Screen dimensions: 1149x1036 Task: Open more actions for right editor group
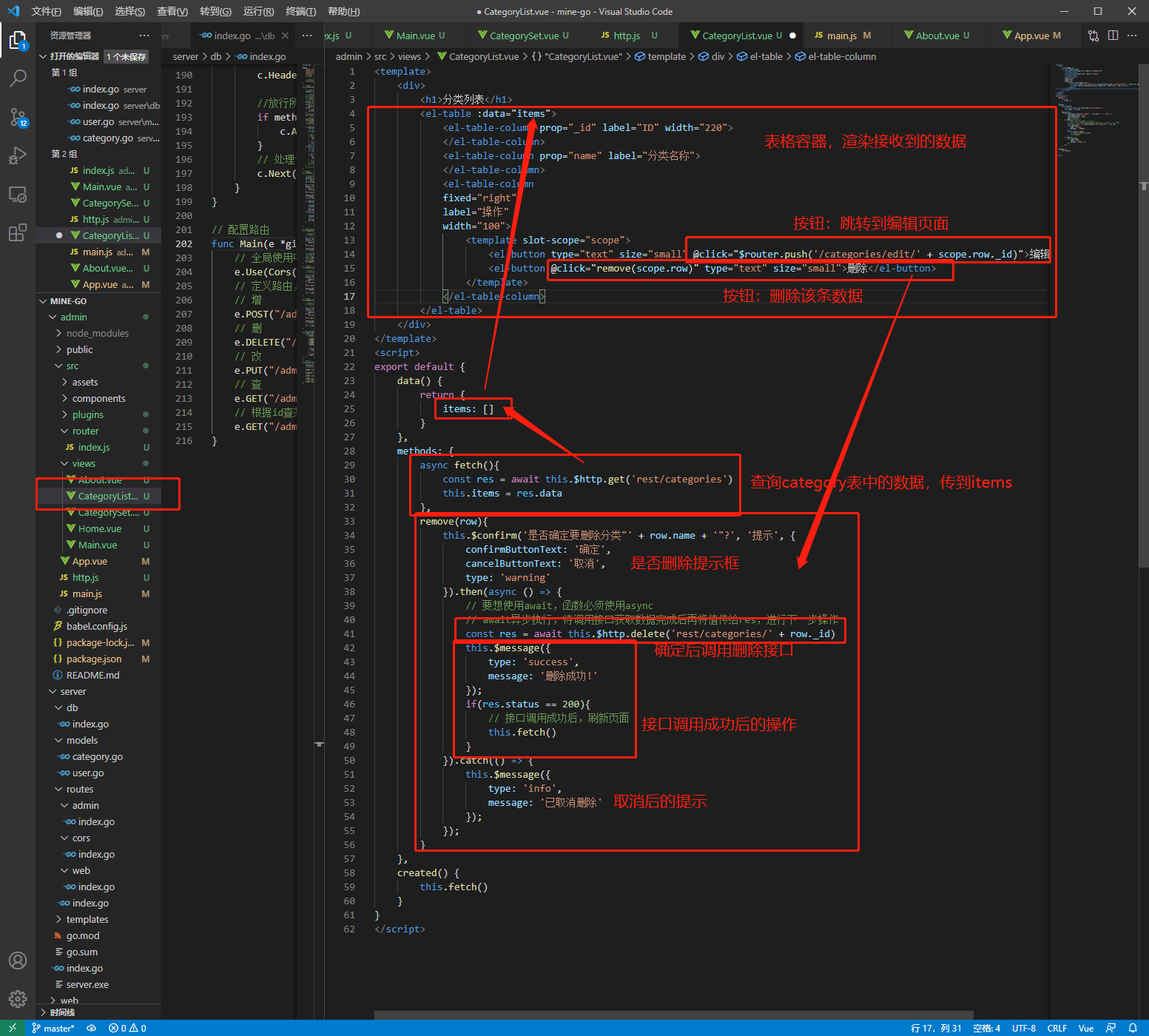pos(1132,36)
